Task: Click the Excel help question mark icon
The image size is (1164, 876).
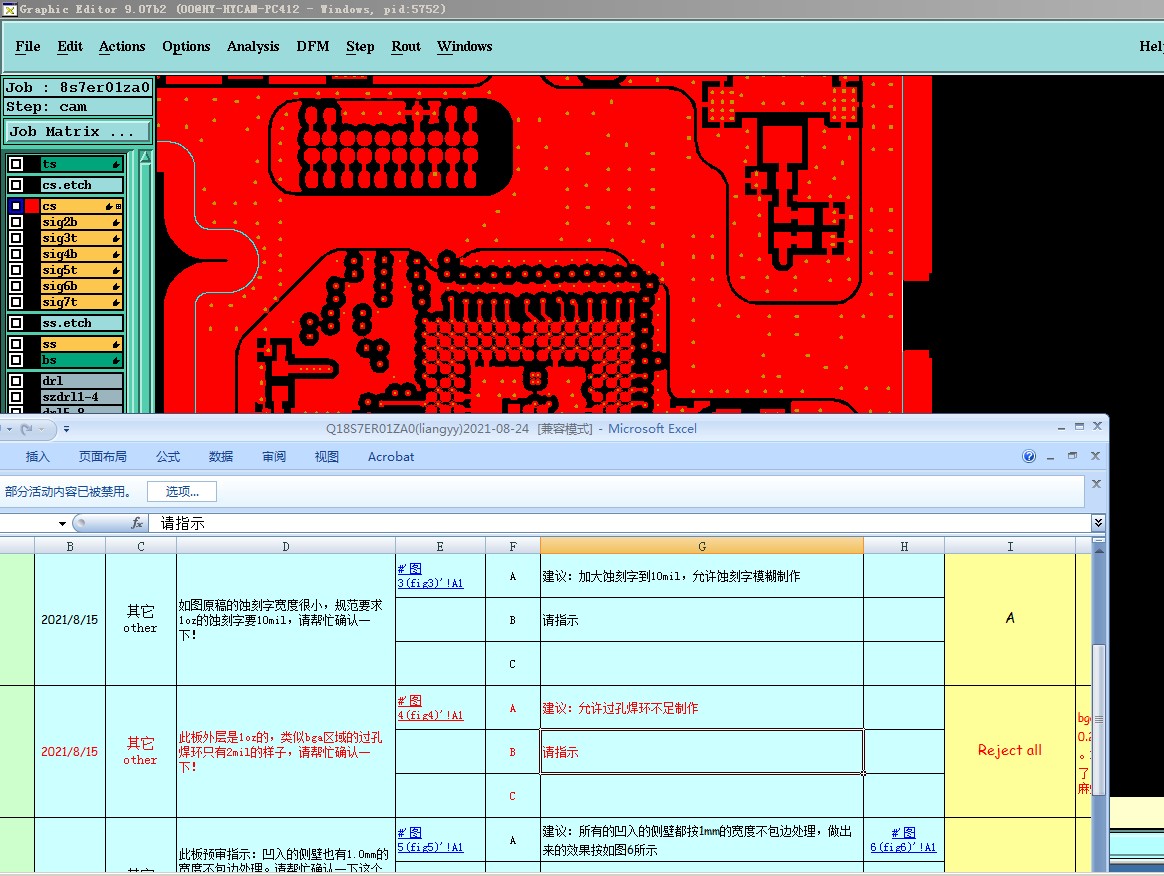Action: point(1029,456)
